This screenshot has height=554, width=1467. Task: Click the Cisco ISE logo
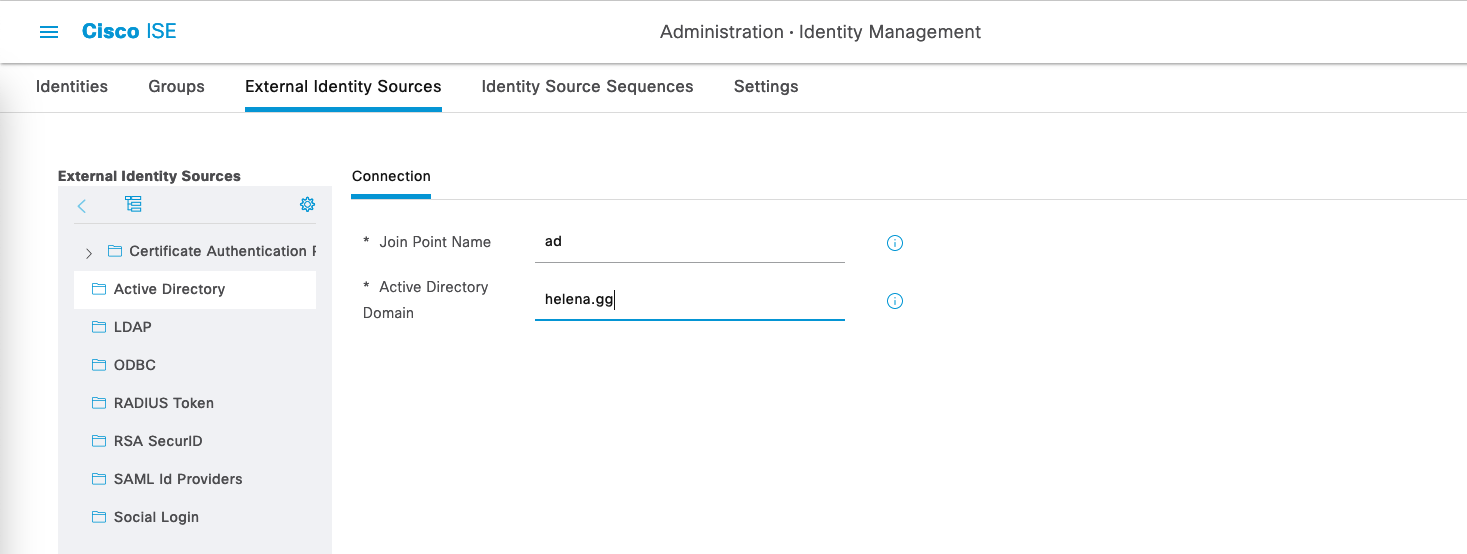[x=129, y=32]
